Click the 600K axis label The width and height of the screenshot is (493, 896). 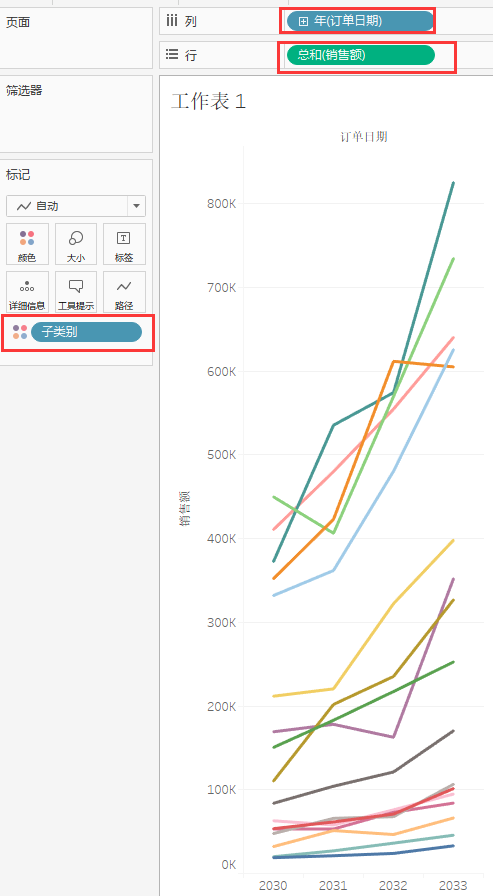(x=221, y=371)
